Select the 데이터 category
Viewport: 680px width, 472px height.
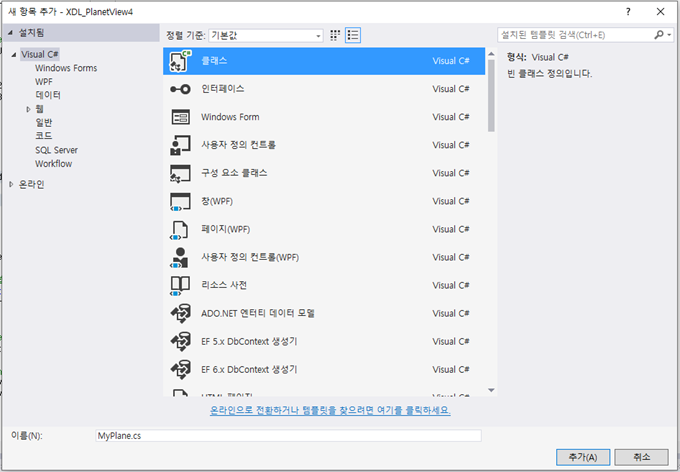pos(48,95)
